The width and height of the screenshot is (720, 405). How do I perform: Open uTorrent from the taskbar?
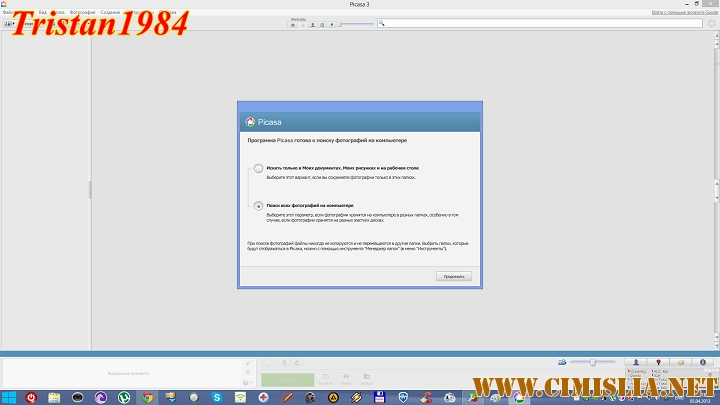(125, 397)
